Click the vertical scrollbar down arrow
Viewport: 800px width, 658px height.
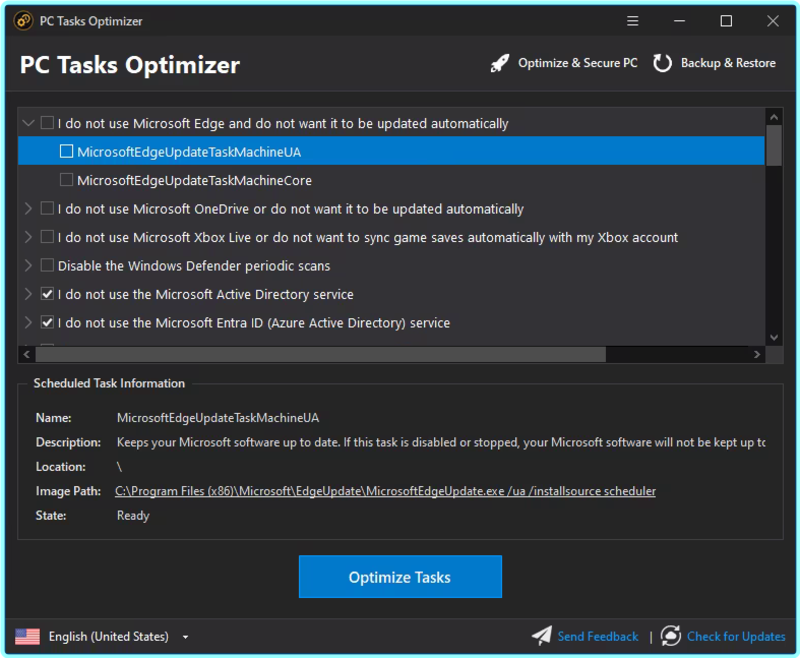click(x=774, y=337)
